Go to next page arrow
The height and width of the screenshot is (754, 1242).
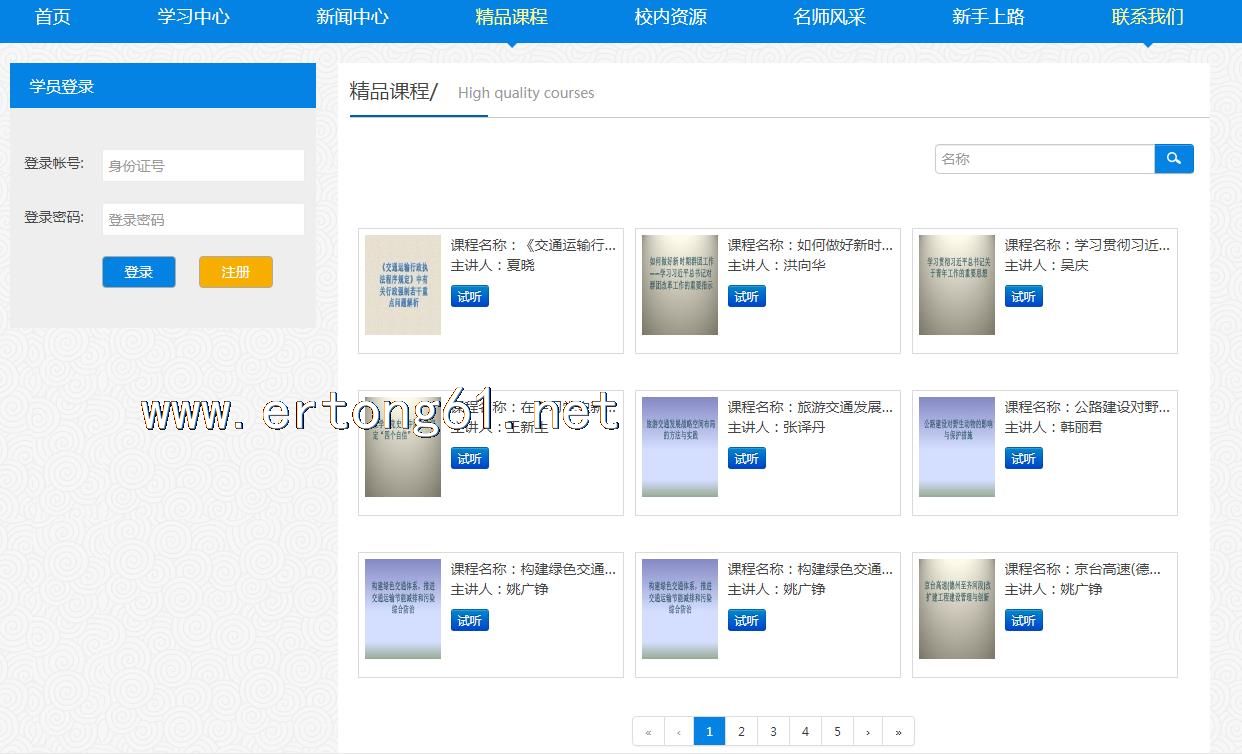tap(867, 732)
